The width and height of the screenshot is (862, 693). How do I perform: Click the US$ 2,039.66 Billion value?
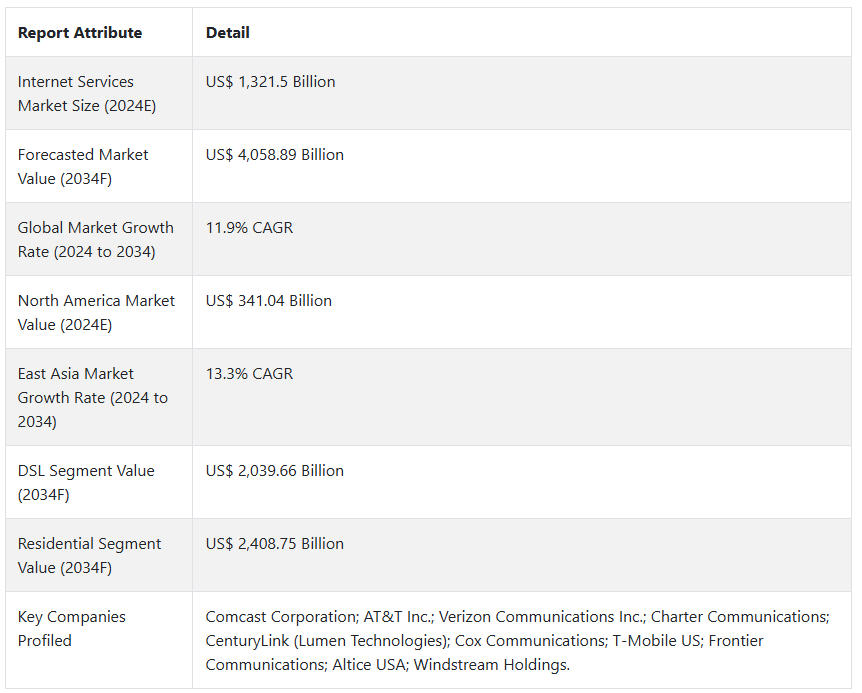[x=275, y=471]
